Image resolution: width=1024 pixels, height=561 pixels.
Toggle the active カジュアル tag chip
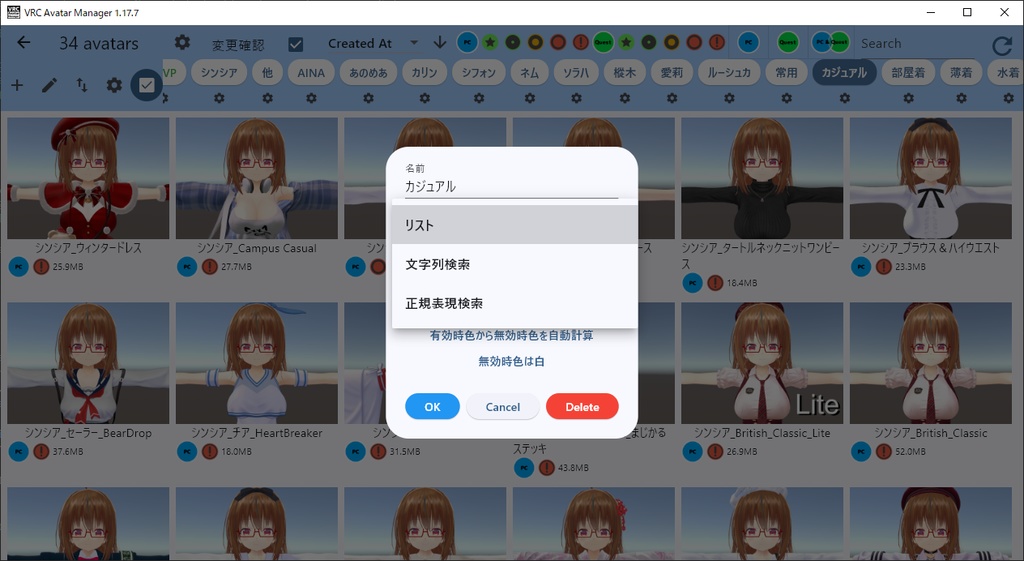[x=844, y=72]
